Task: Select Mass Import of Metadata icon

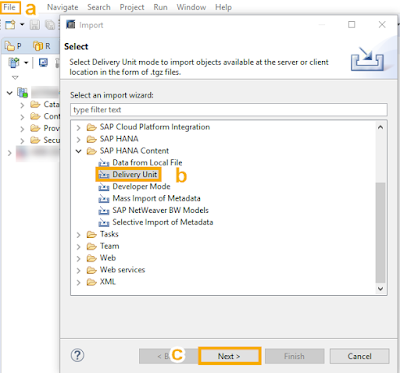Action: pos(104,199)
